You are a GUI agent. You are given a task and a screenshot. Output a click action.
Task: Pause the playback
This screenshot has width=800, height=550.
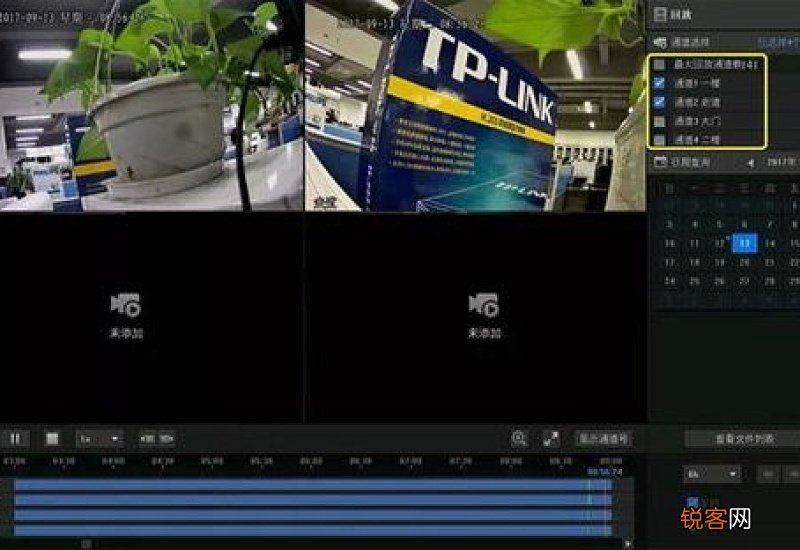(15, 439)
